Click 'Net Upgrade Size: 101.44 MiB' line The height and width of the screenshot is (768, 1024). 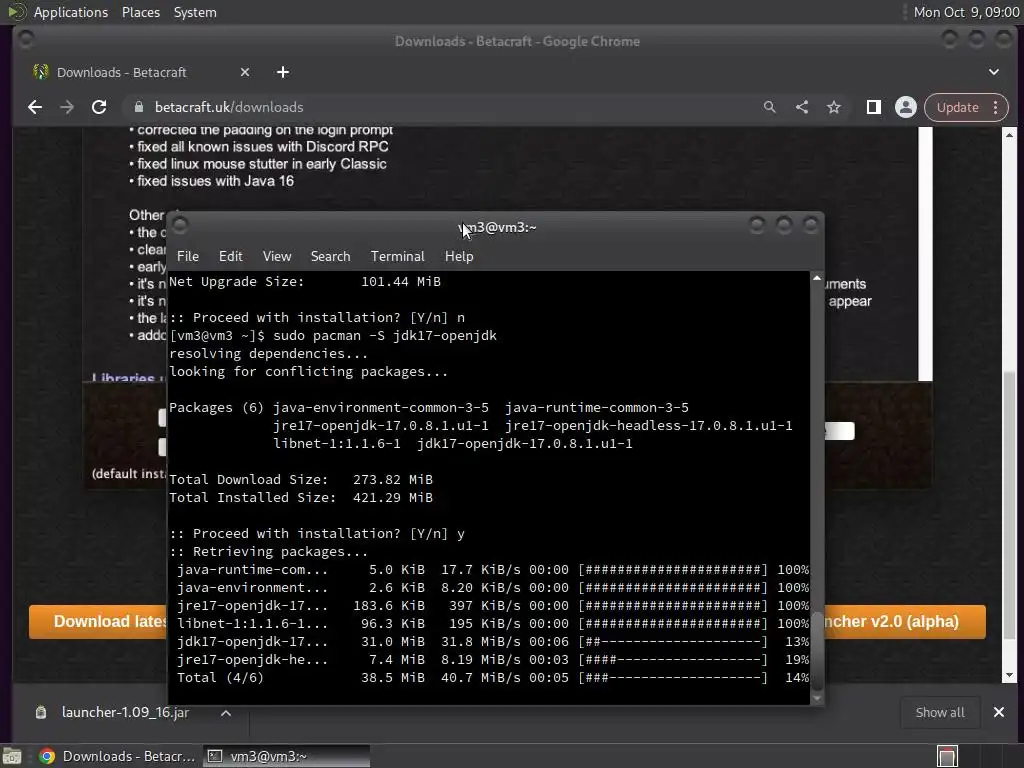point(304,281)
